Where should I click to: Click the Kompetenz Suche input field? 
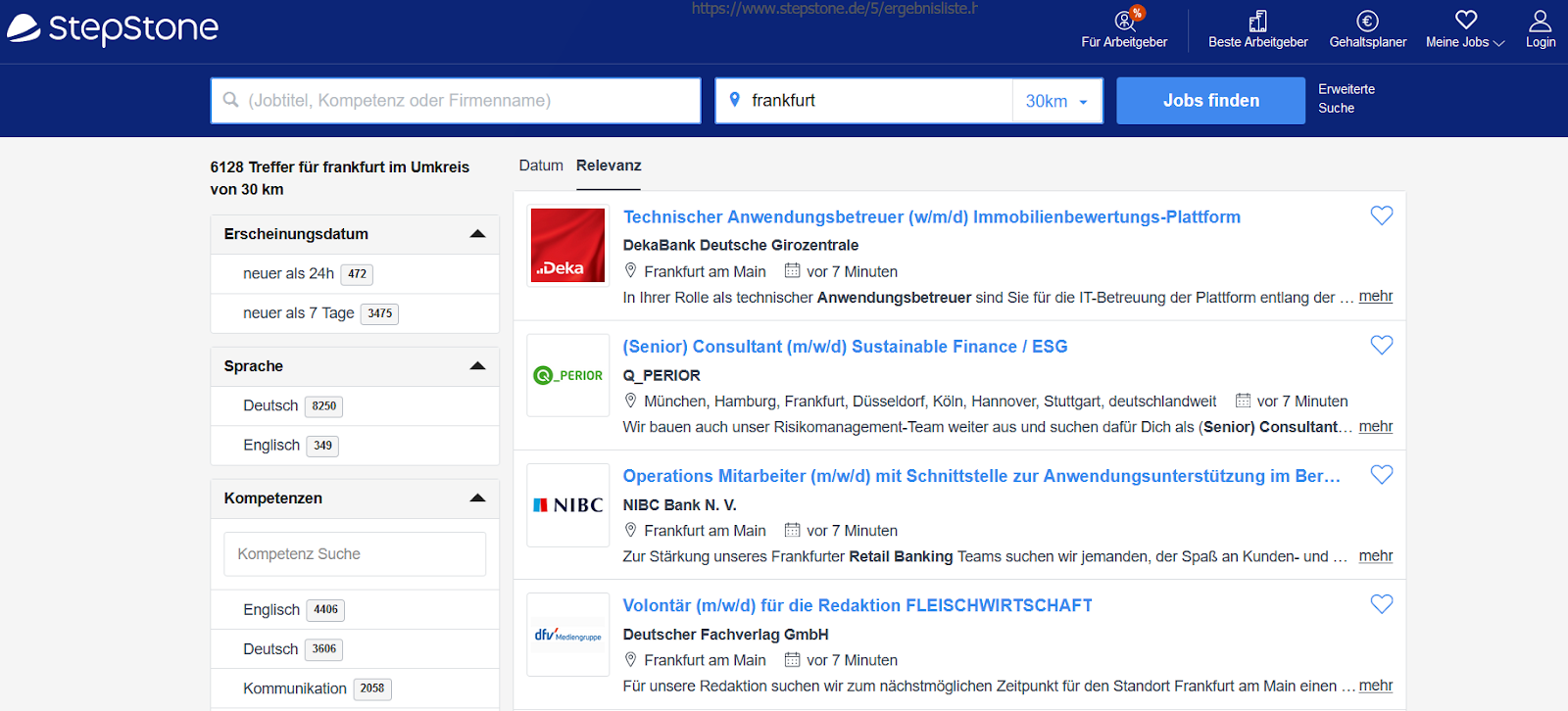[x=355, y=554]
